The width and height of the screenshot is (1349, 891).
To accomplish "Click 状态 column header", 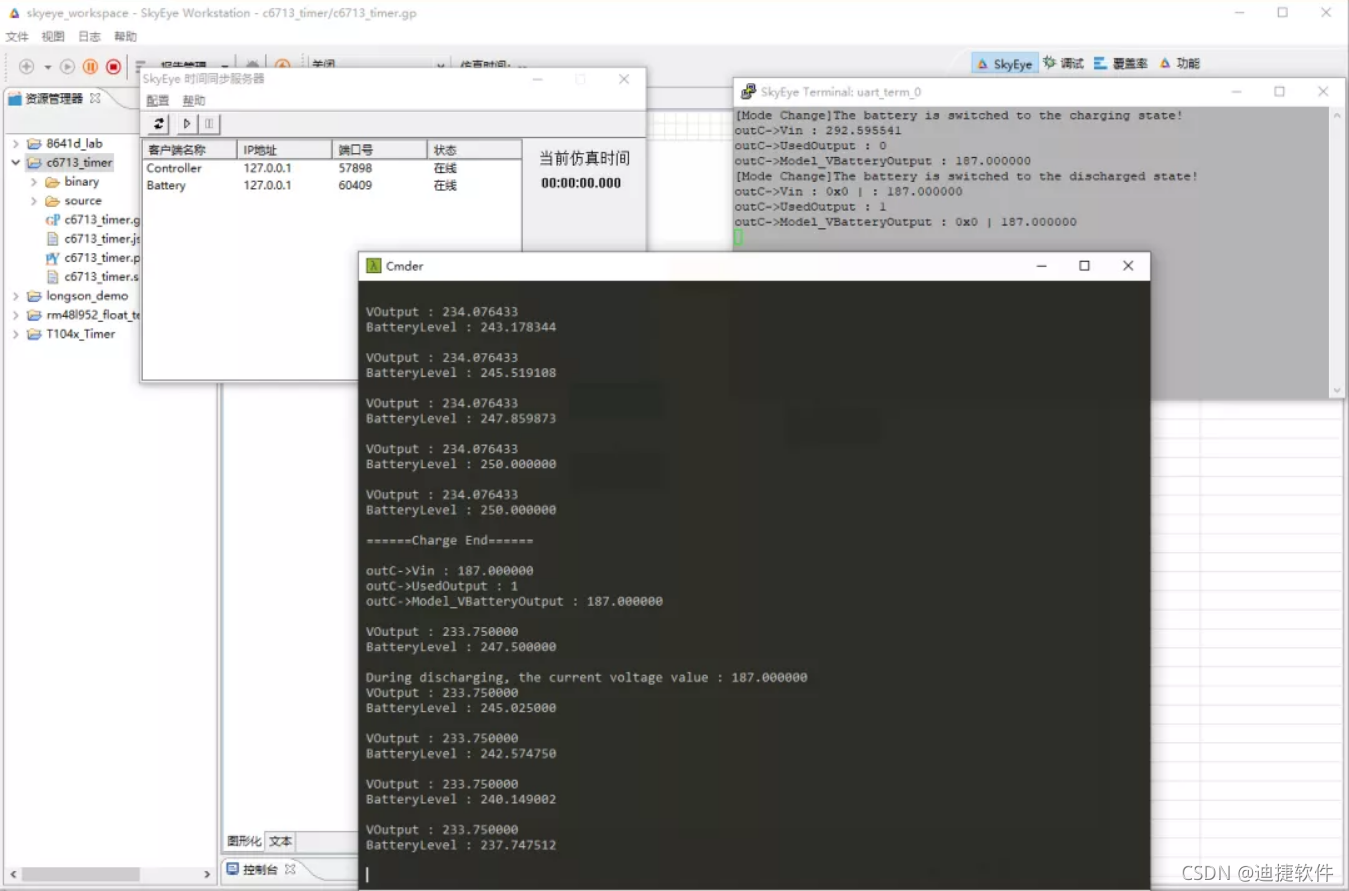I will click(x=474, y=150).
